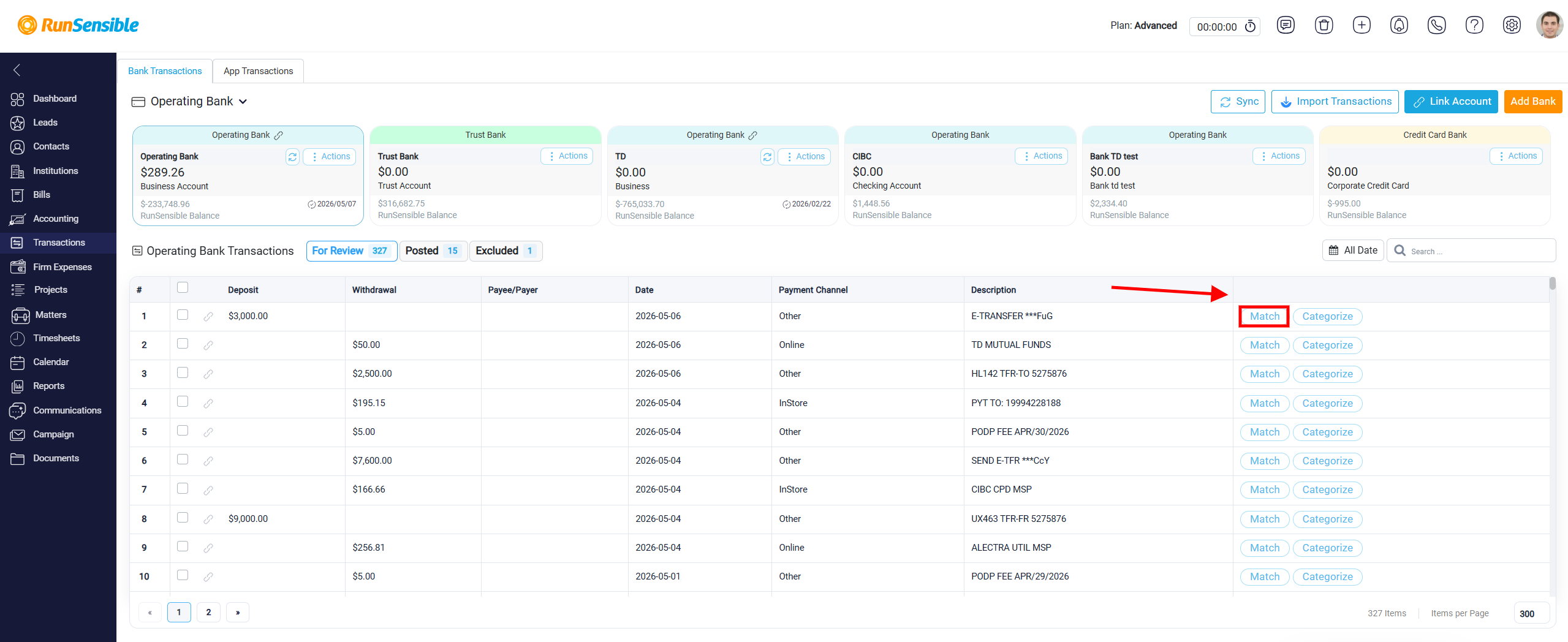
Task: Click the Sync button
Action: point(1238,102)
